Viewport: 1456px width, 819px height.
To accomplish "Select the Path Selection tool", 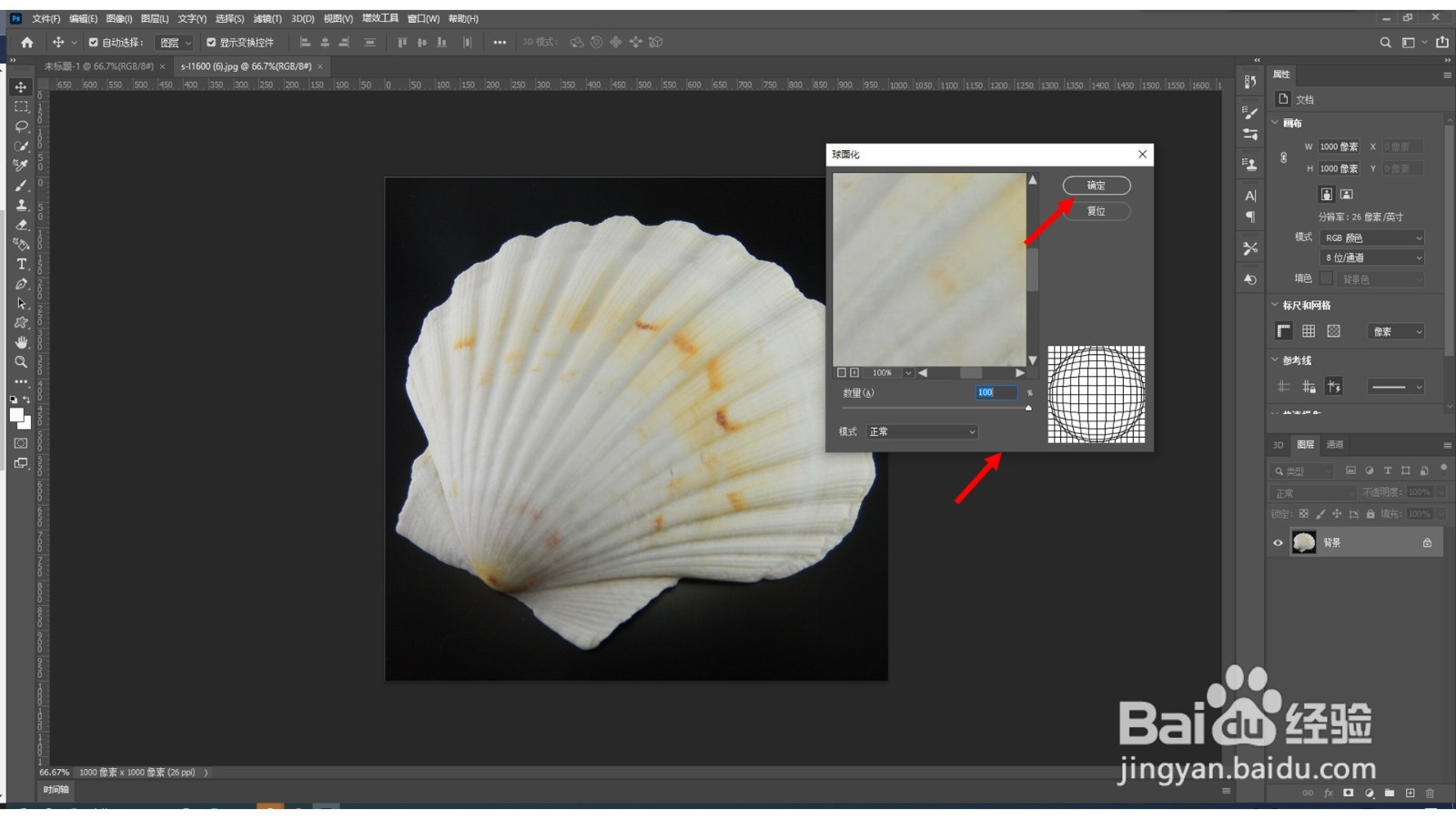I will coord(21,303).
